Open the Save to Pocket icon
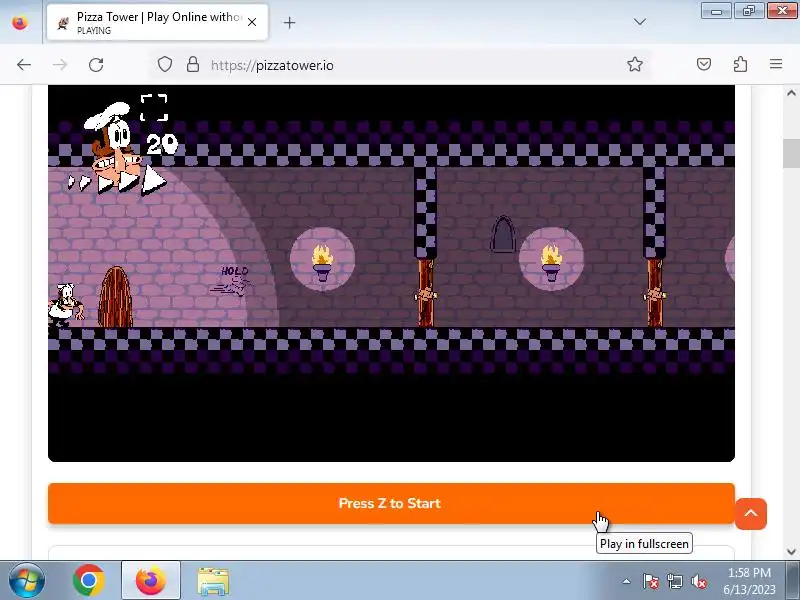800x600 pixels. point(704,64)
